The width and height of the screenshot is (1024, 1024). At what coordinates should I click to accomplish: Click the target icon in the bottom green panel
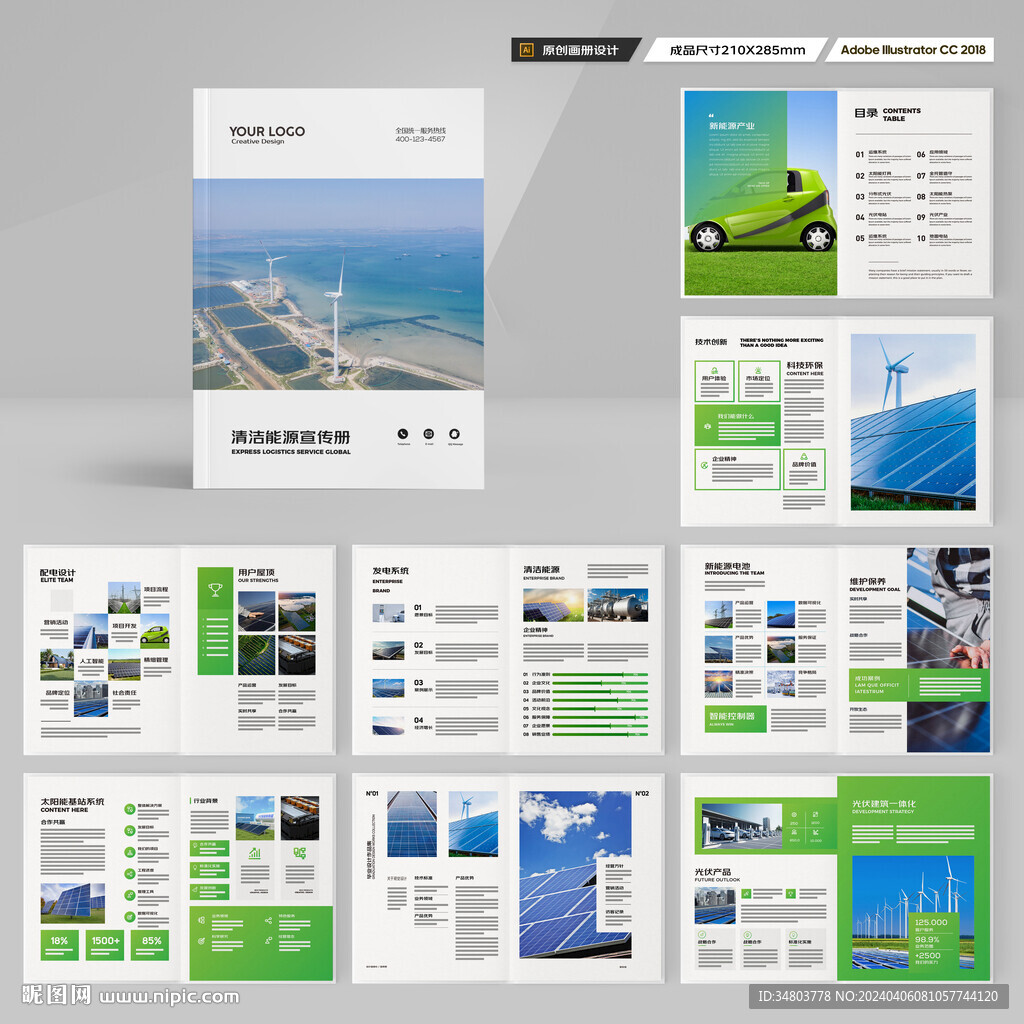click(201, 941)
